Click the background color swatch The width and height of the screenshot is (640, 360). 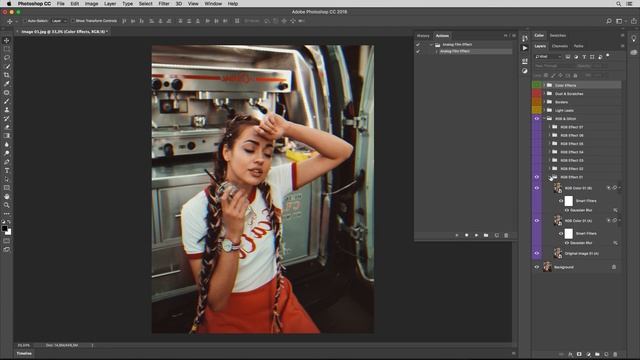click(x=9, y=232)
